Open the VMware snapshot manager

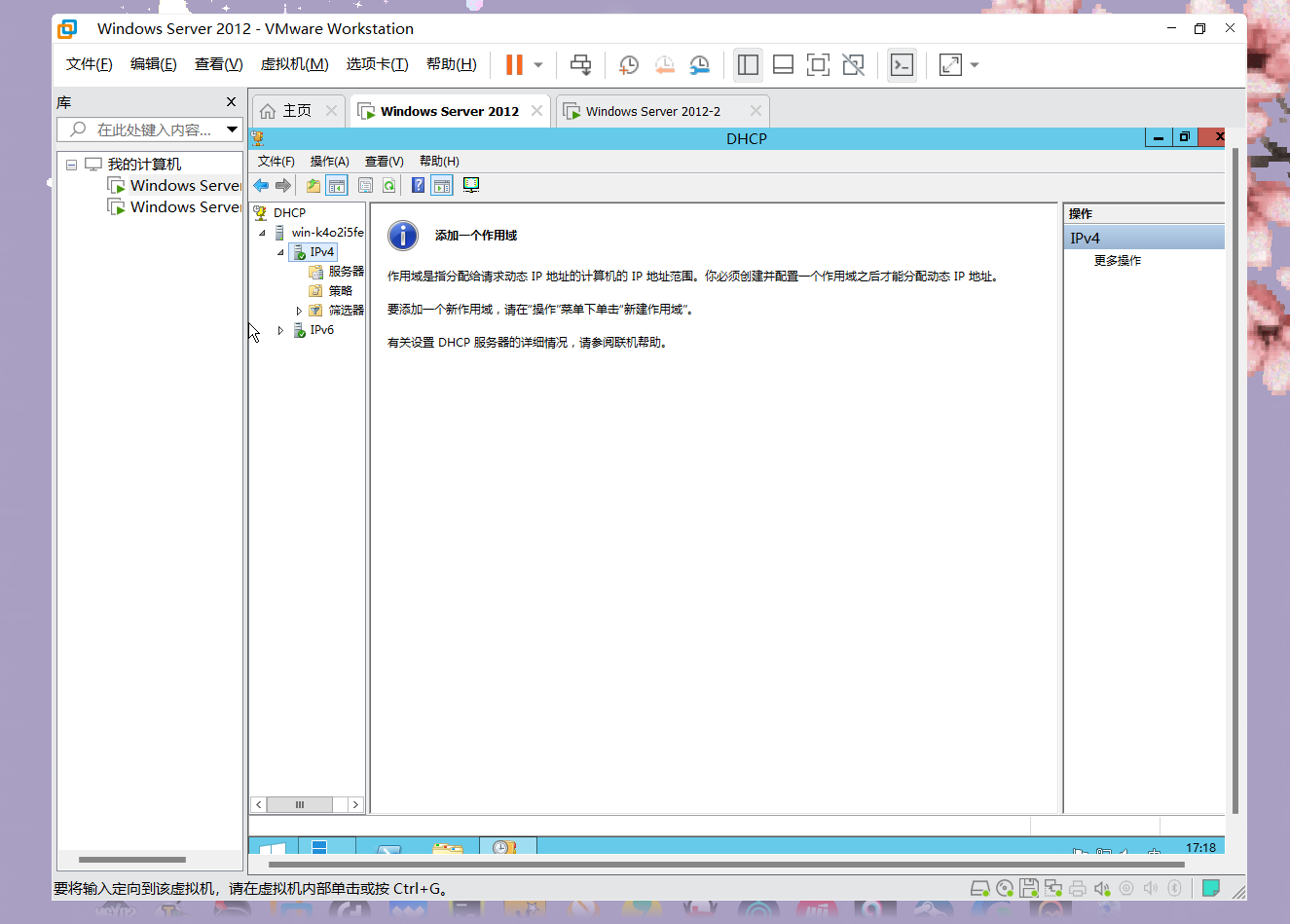coord(699,65)
